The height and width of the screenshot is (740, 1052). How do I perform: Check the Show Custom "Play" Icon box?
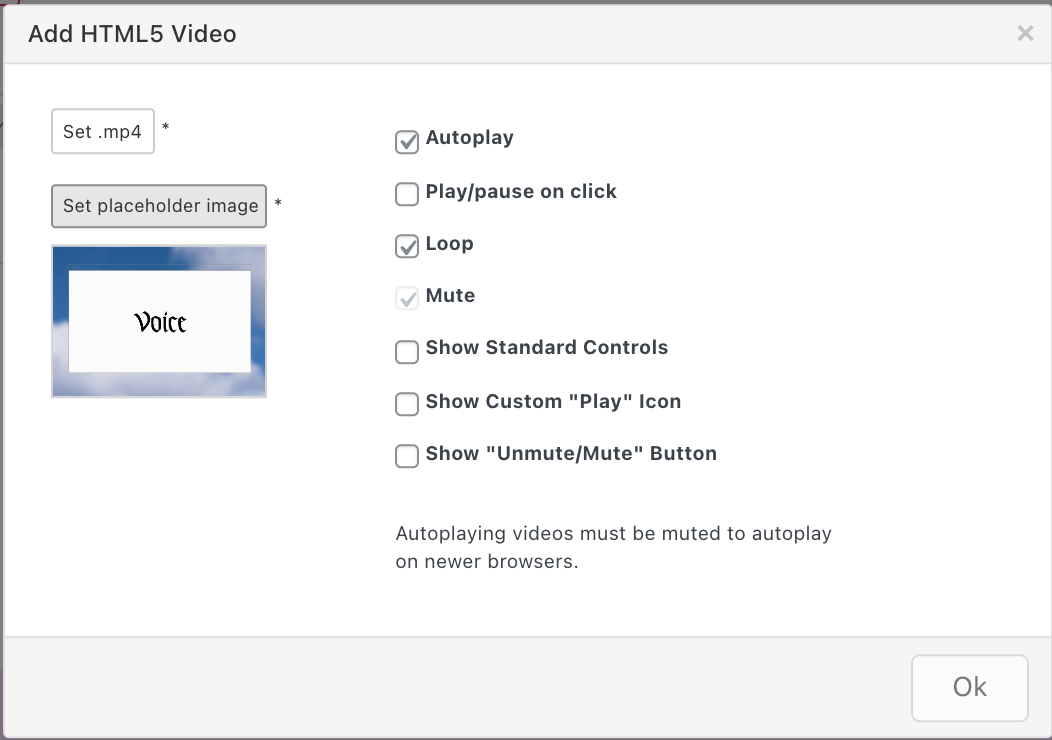407,404
